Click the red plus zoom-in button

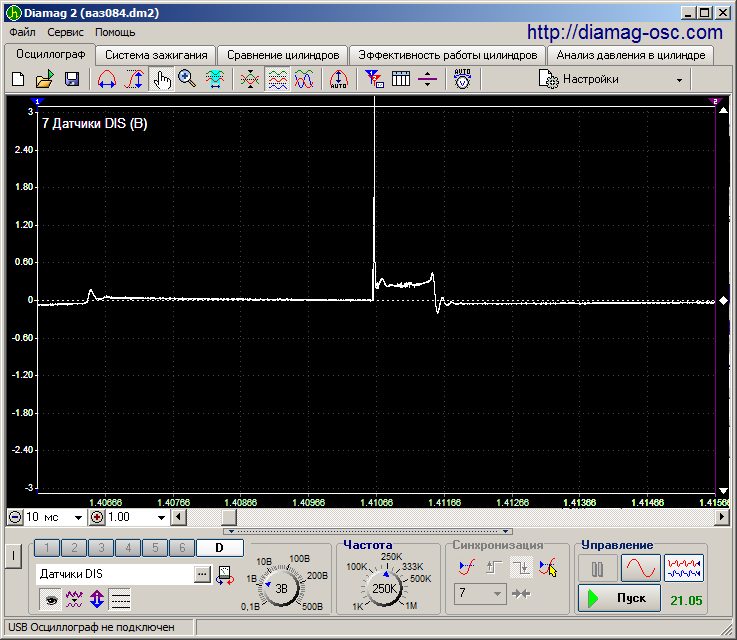click(x=97, y=517)
